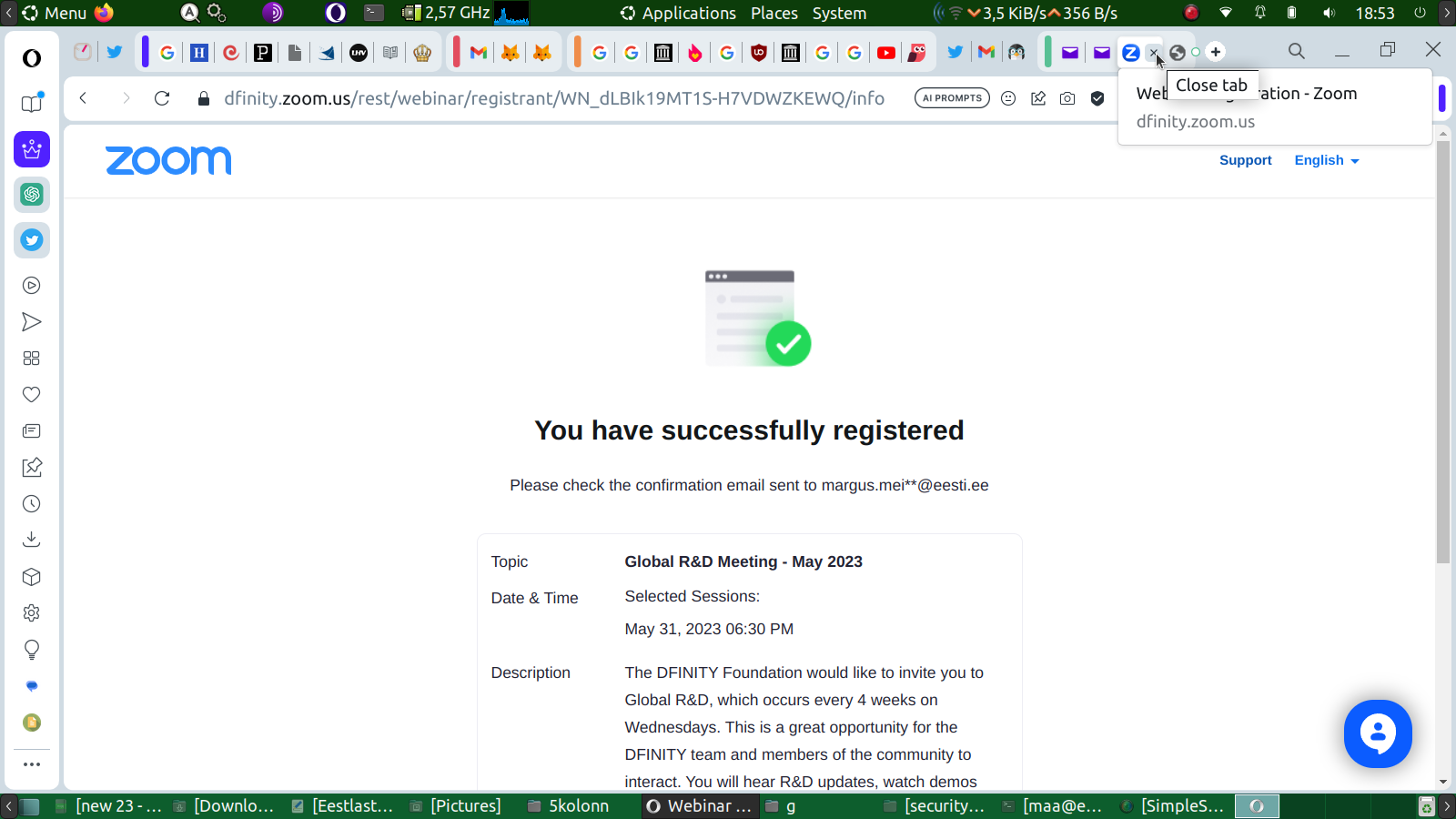
Task: Search tabs with magnifier icon
Action: [x=1297, y=52]
